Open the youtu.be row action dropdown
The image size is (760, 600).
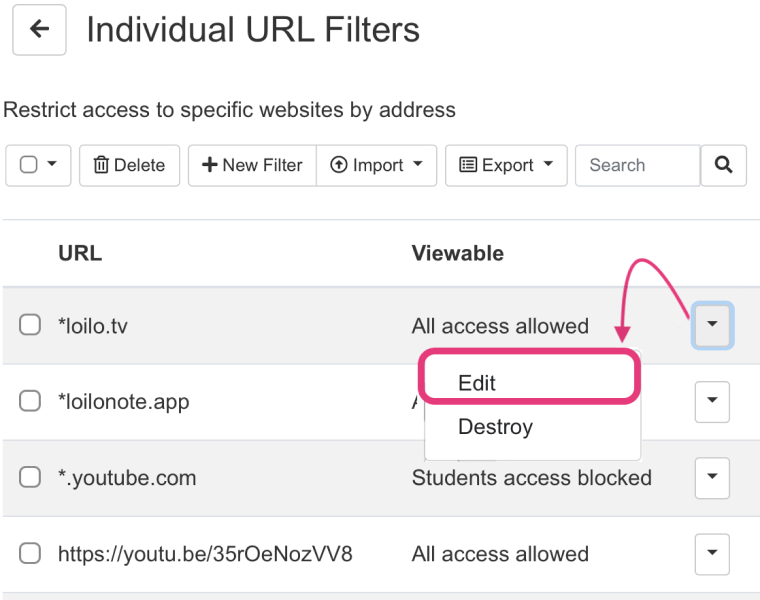[x=712, y=553]
